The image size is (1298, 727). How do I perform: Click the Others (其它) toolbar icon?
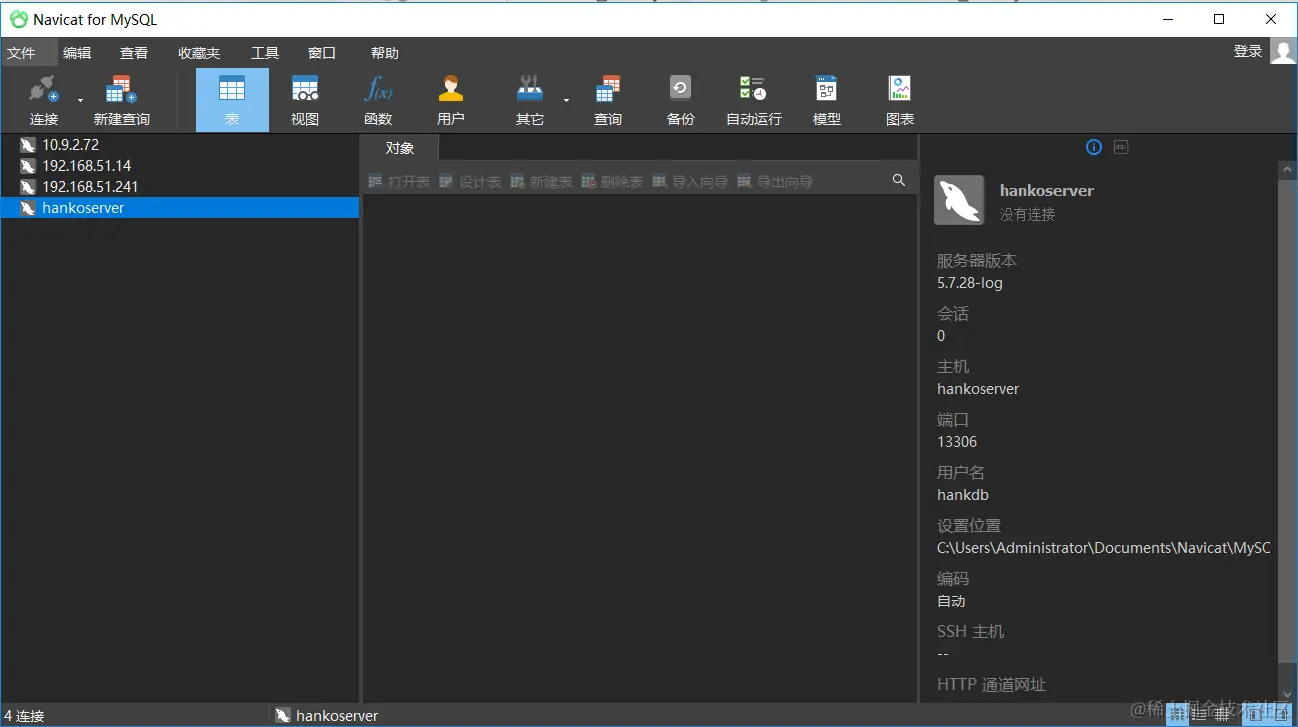pos(530,100)
